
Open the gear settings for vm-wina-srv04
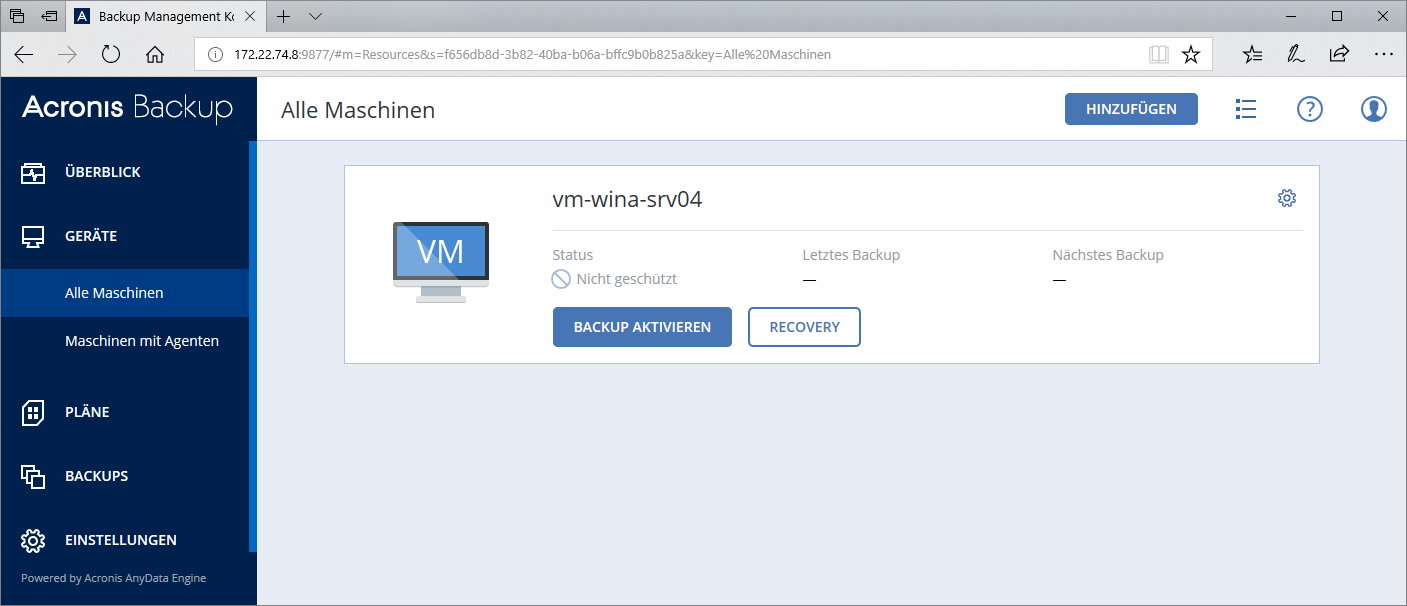click(1287, 198)
